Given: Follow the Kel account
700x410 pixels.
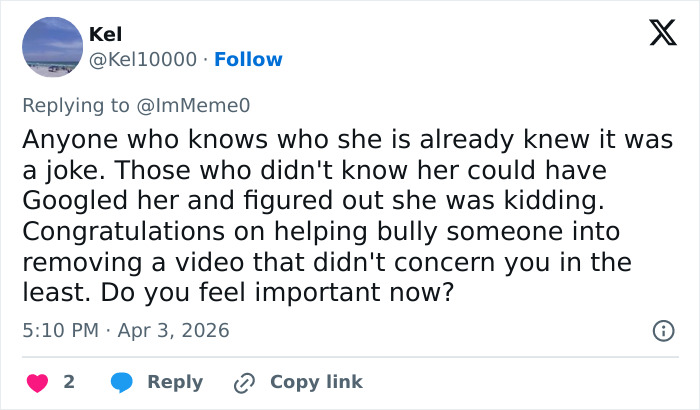Looking at the screenshot, I should pos(249,59).
